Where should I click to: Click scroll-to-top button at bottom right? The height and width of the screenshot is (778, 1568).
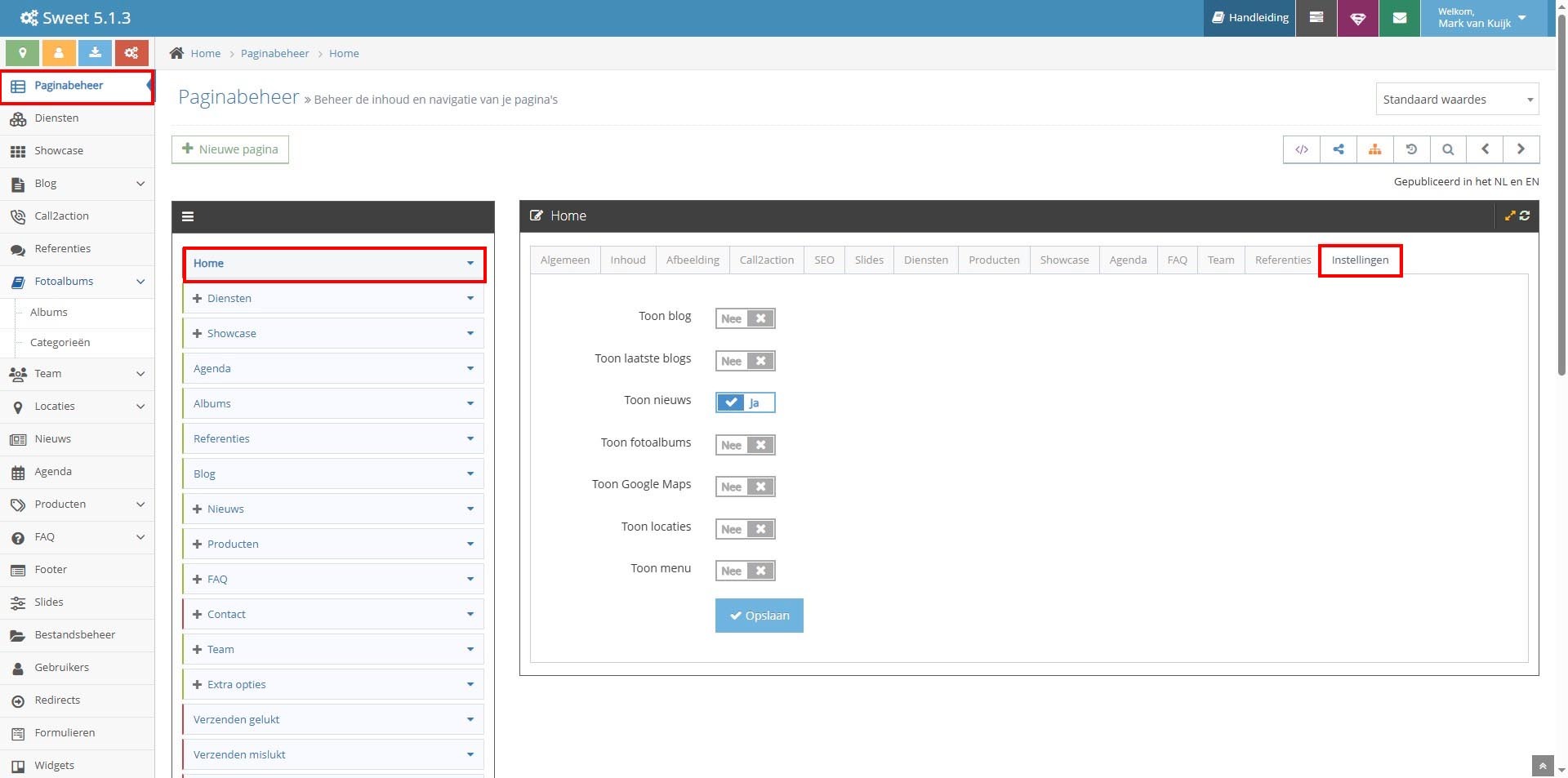[x=1542, y=766]
